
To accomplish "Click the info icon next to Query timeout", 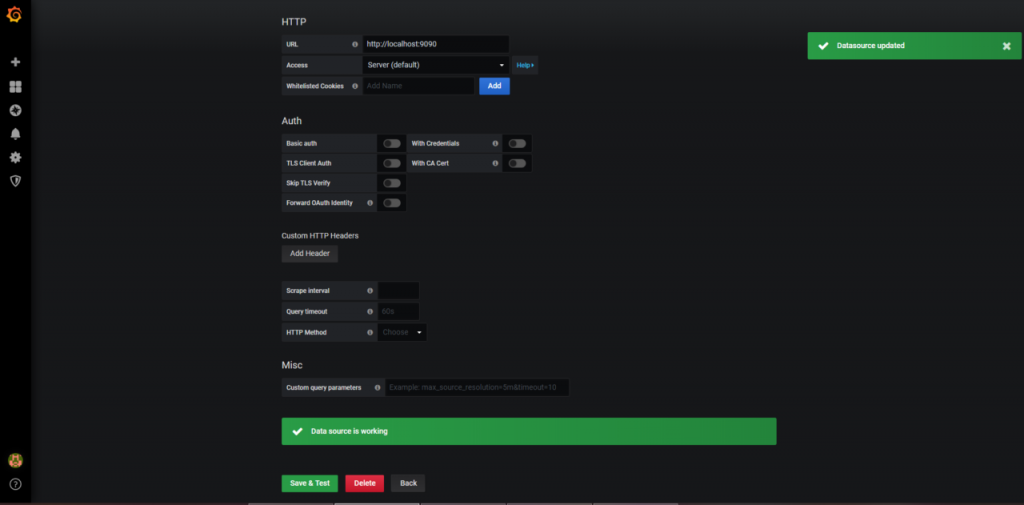I will coord(370,312).
